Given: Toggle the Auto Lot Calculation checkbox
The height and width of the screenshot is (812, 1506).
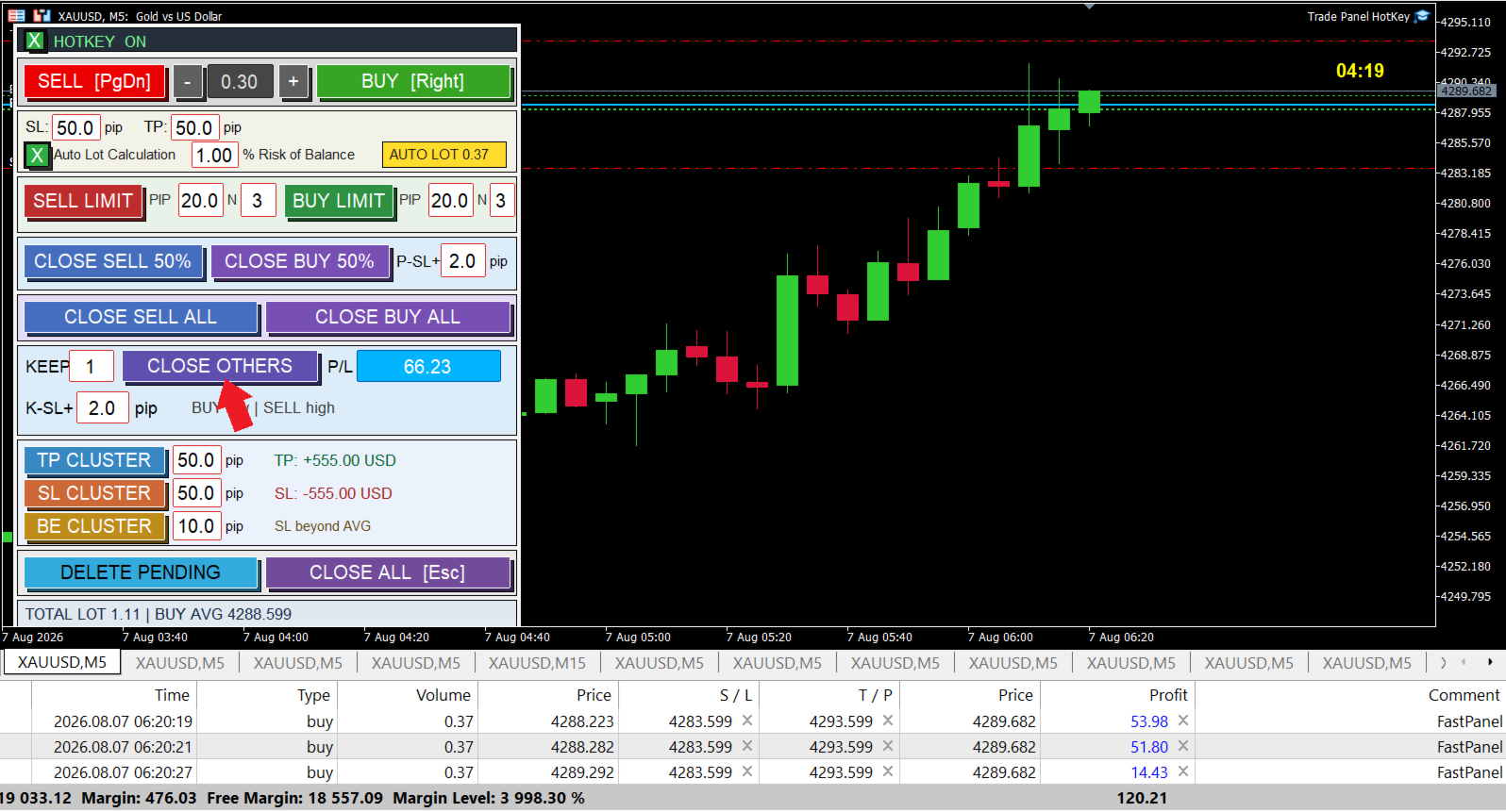Looking at the screenshot, I should 37,155.
